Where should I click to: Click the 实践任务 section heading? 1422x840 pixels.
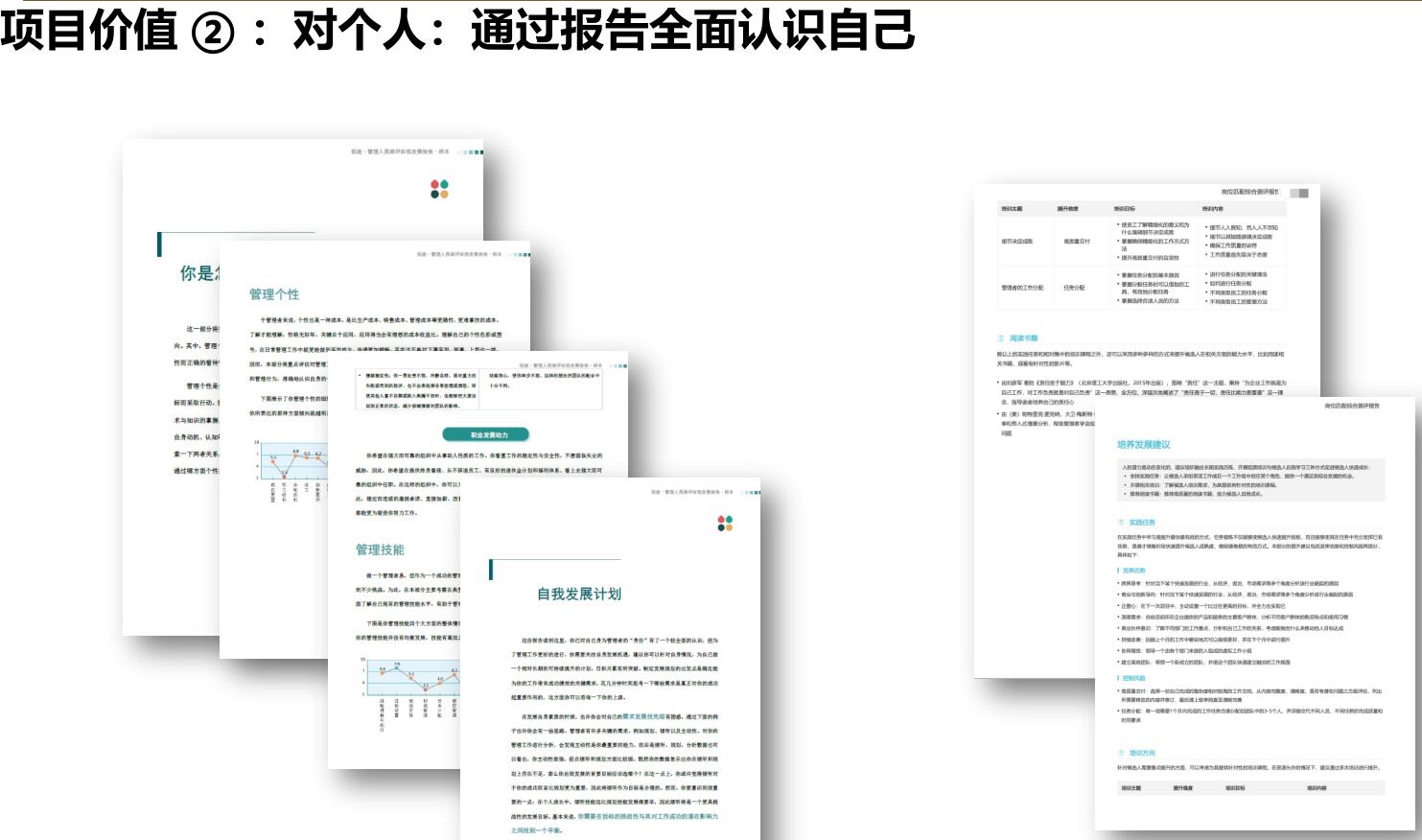click(x=1142, y=523)
